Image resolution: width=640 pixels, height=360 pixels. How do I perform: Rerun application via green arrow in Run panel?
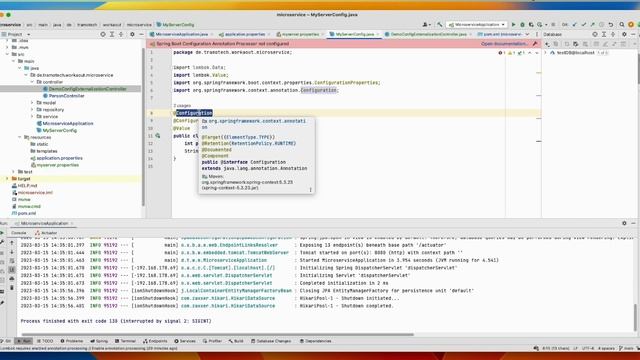pyautogui.click(x=2, y=233)
